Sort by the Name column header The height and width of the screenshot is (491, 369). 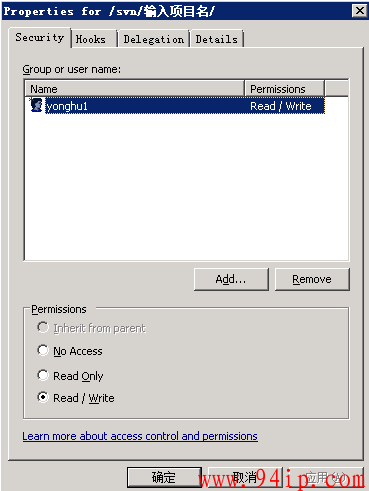pyautogui.click(x=135, y=89)
